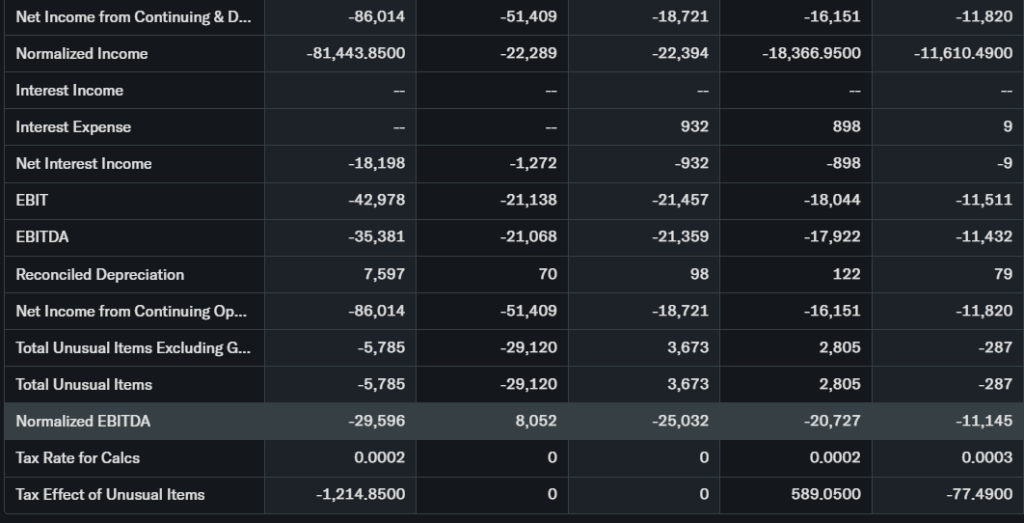Click the Normalized EBITDA value -25,032
1024x523 pixels.
(x=680, y=421)
